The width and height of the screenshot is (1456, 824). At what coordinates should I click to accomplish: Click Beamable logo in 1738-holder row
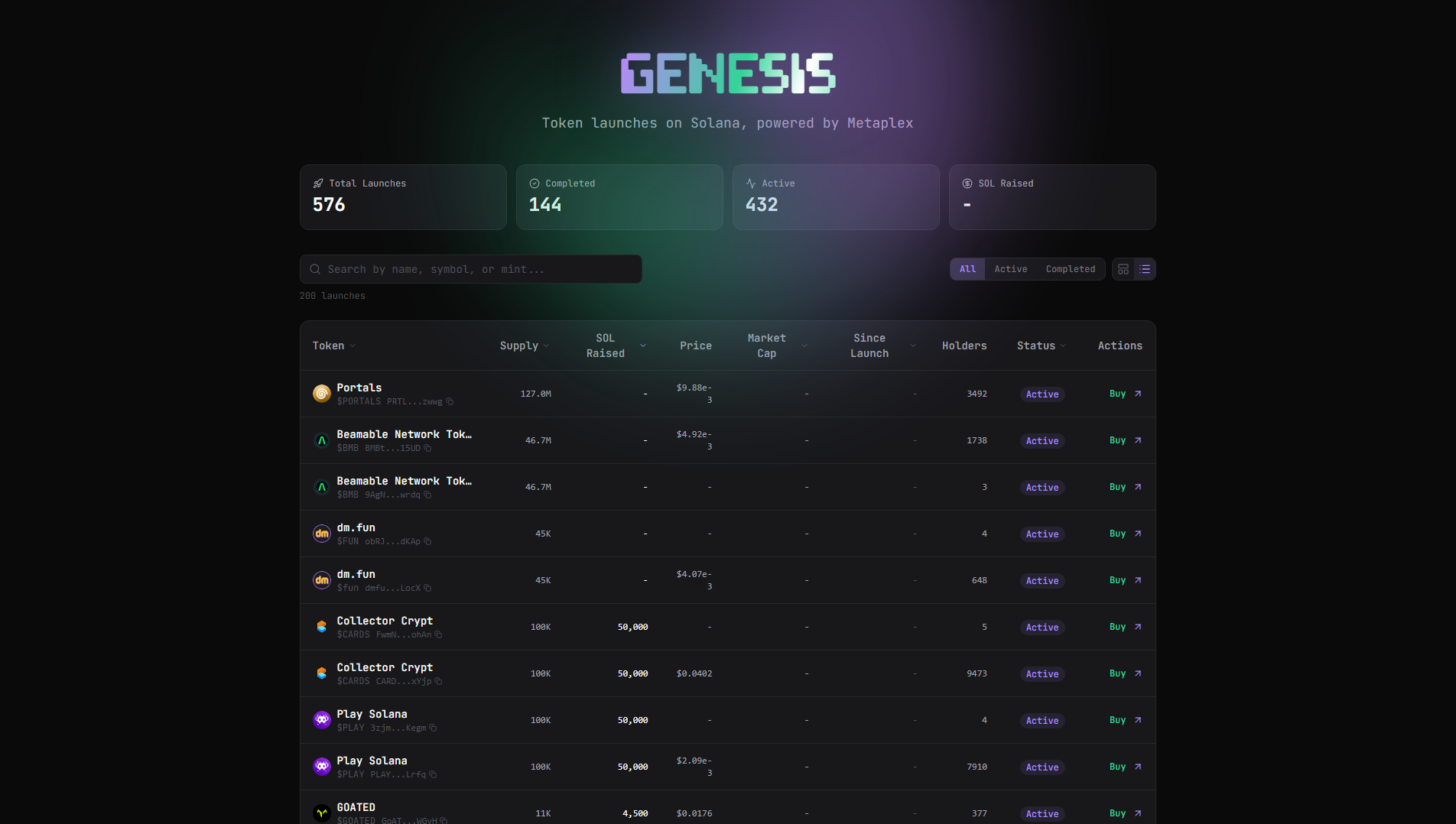pyautogui.click(x=322, y=440)
